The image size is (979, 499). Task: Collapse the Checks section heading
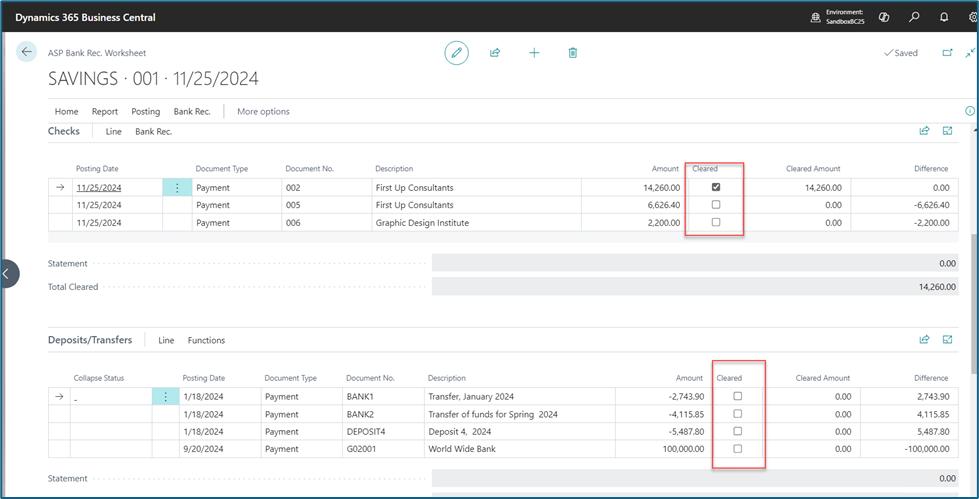click(64, 131)
